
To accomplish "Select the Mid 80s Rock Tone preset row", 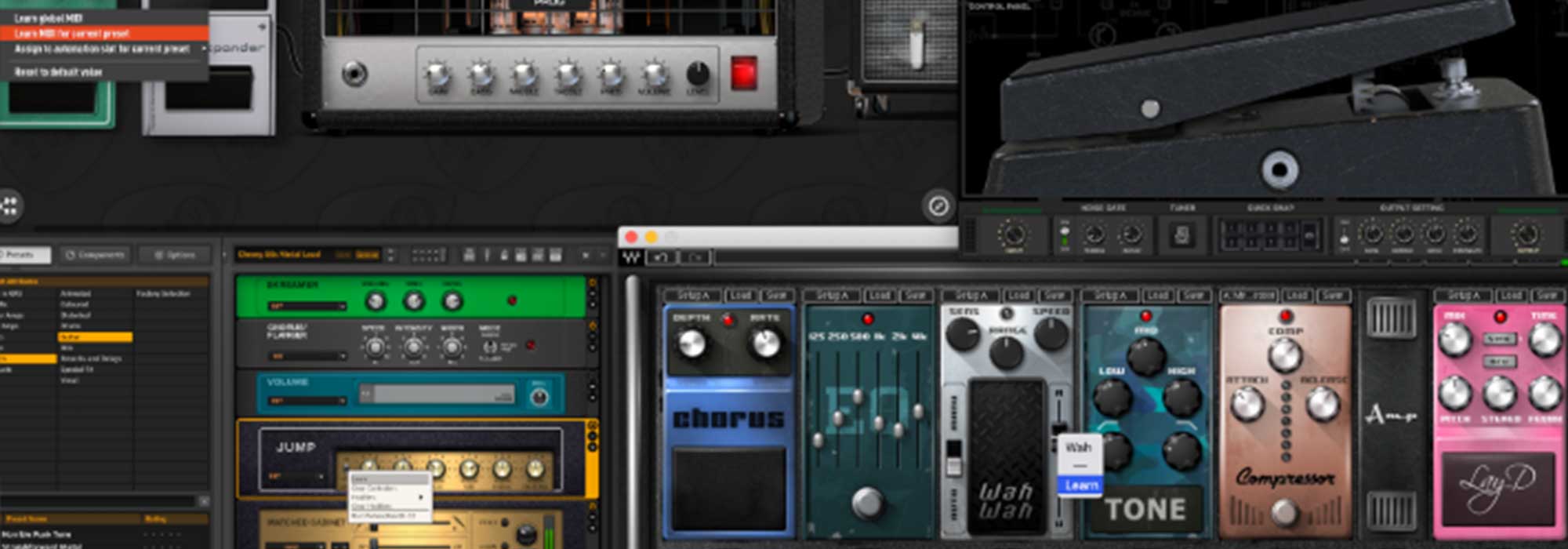I will click(103, 534).
